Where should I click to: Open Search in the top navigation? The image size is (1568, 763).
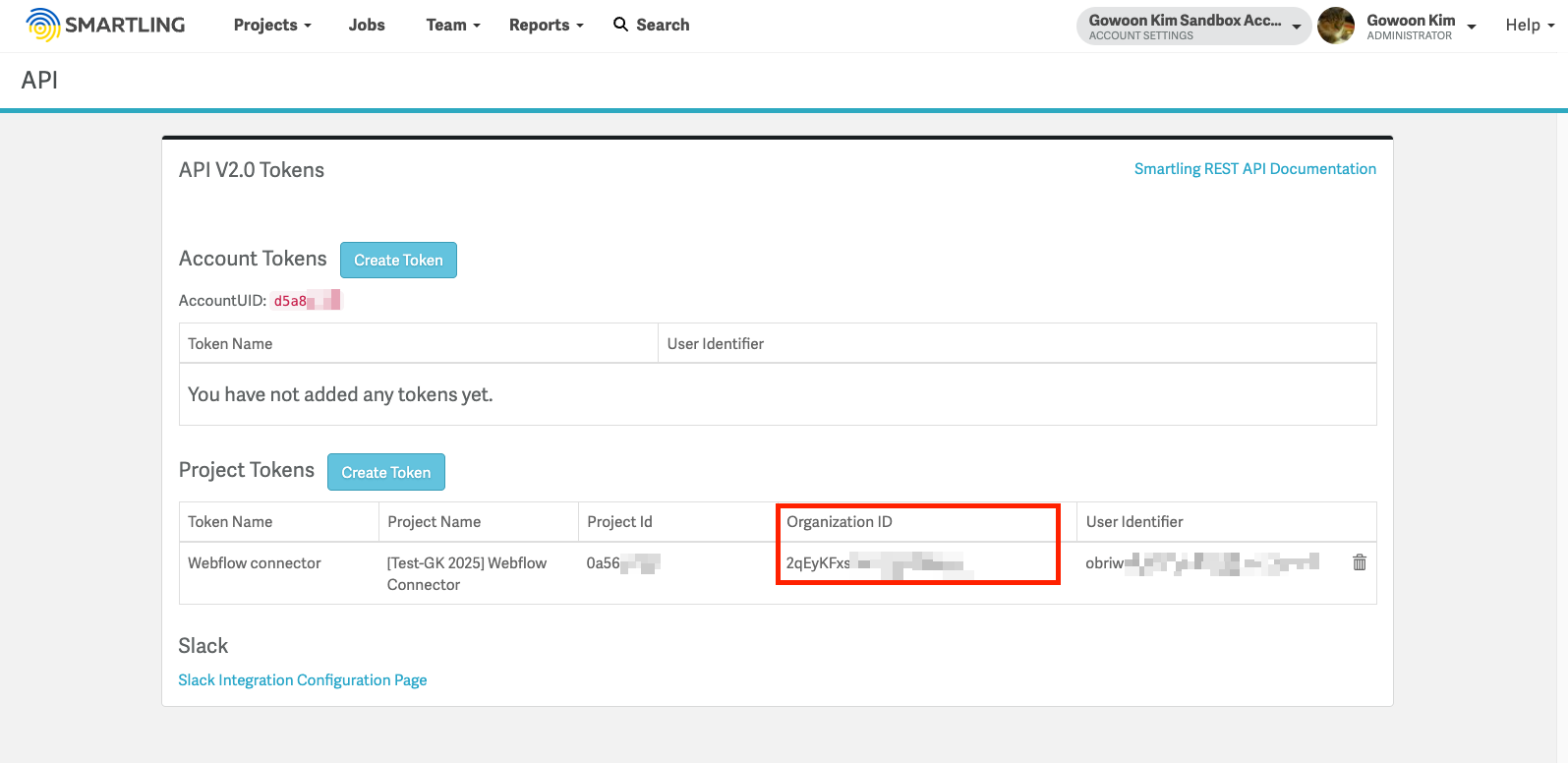(x=652, y=25)
